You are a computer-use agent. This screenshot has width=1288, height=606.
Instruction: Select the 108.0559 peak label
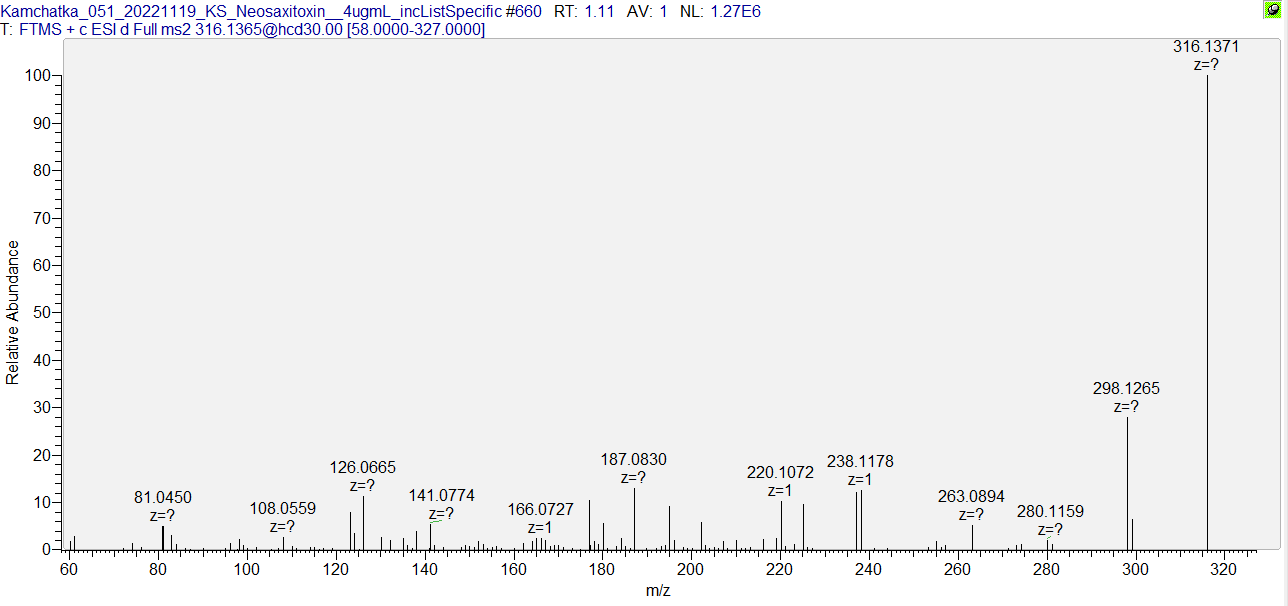(283, 508)
